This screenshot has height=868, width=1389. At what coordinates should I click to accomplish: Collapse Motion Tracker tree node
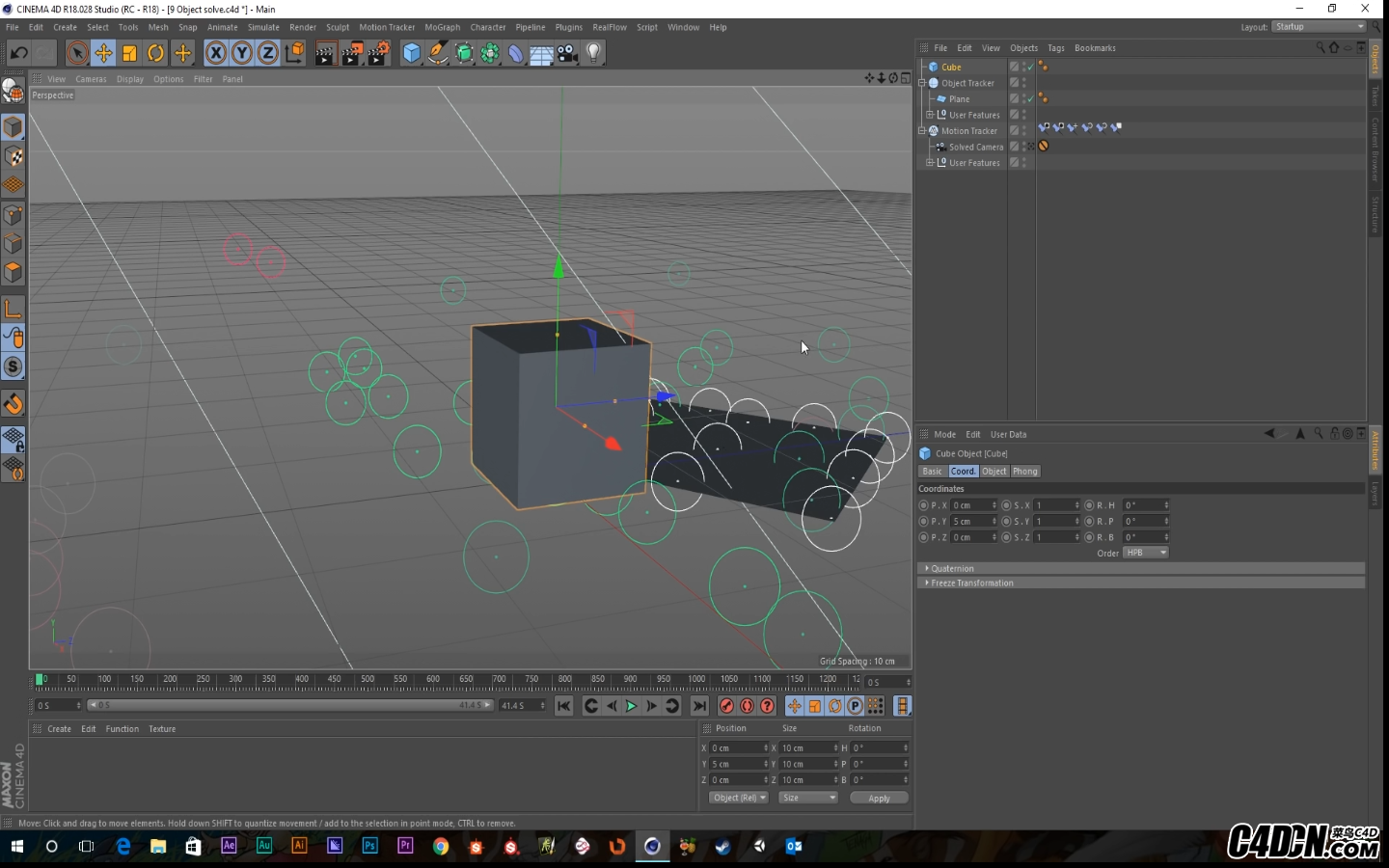tap(922, 130)
